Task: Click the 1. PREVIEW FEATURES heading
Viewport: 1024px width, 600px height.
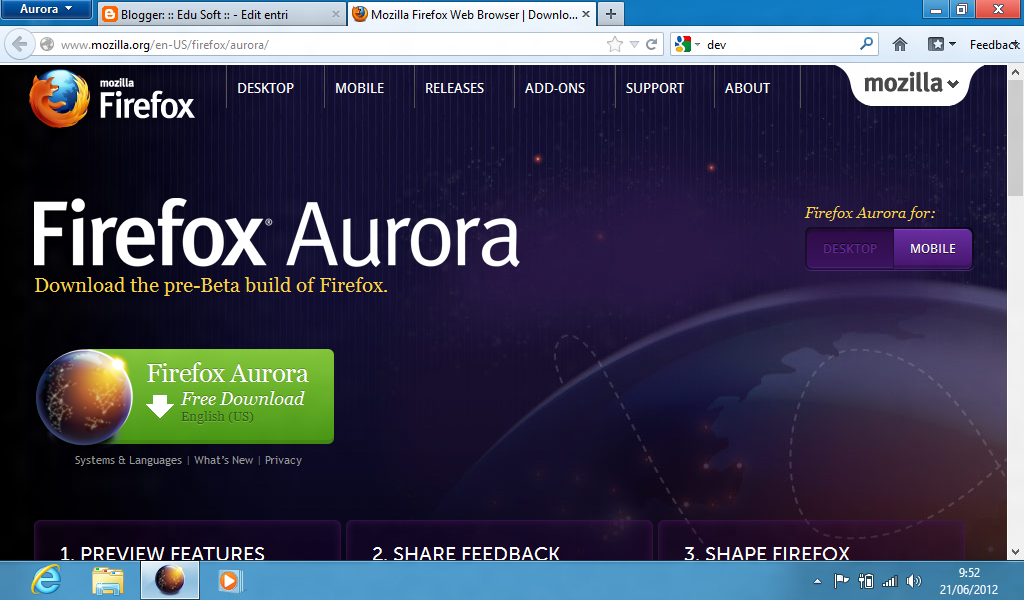Action: point(163,554)
